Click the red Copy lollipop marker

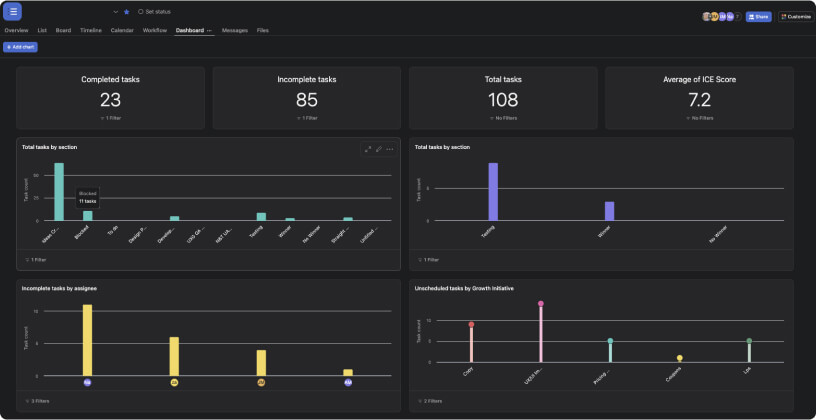[x=471, y=324]
